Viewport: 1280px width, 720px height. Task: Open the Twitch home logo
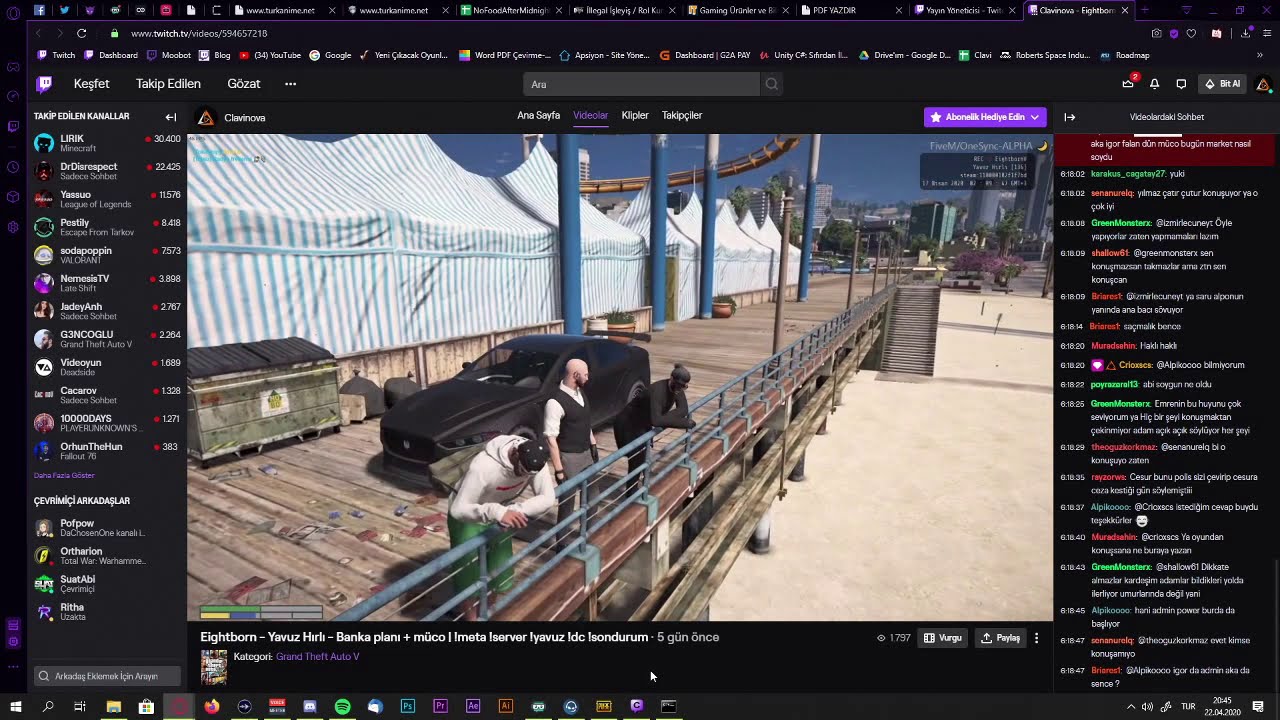click(44, 84)
